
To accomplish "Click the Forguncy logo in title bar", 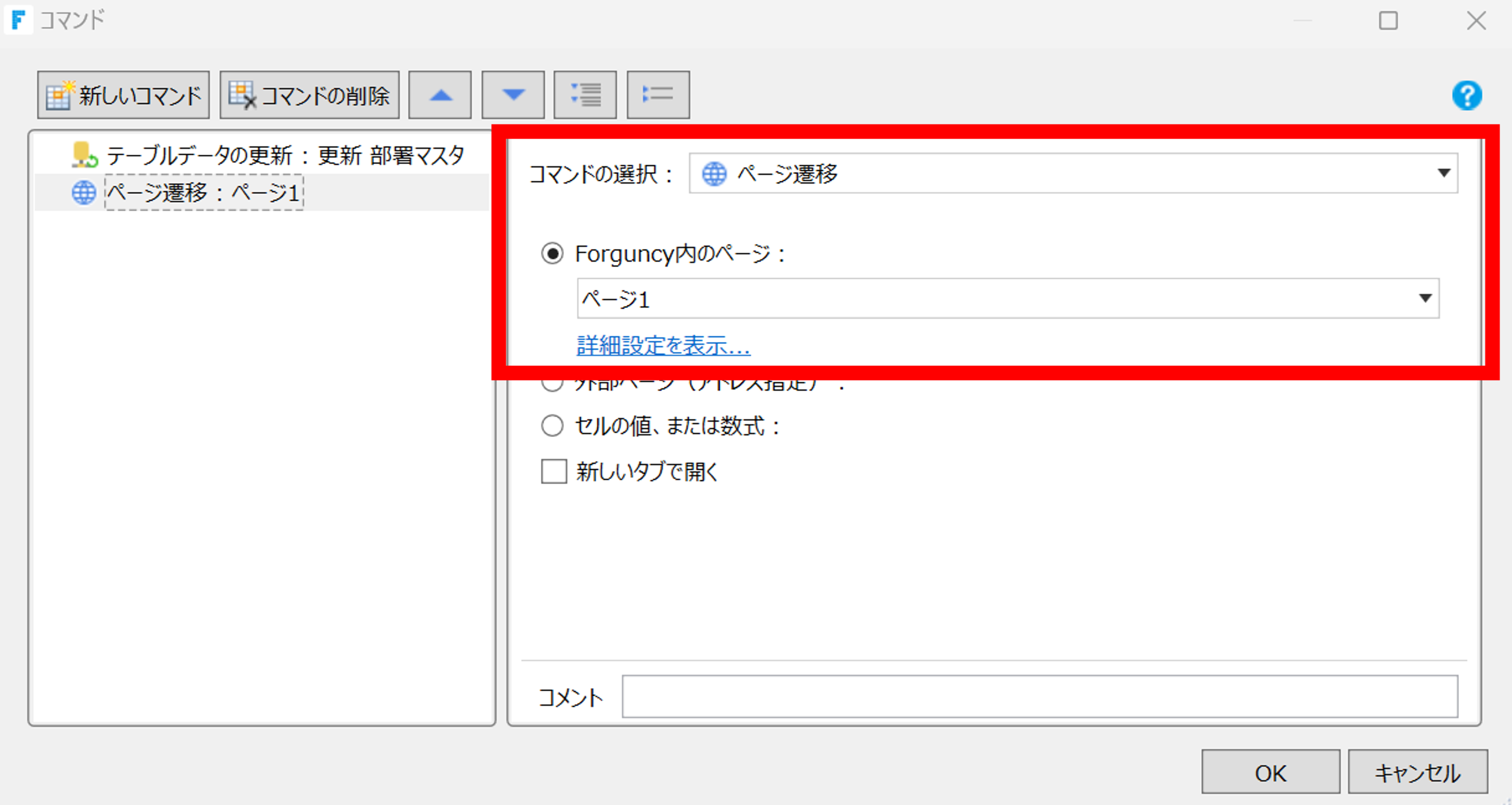I will coord(18,20).
